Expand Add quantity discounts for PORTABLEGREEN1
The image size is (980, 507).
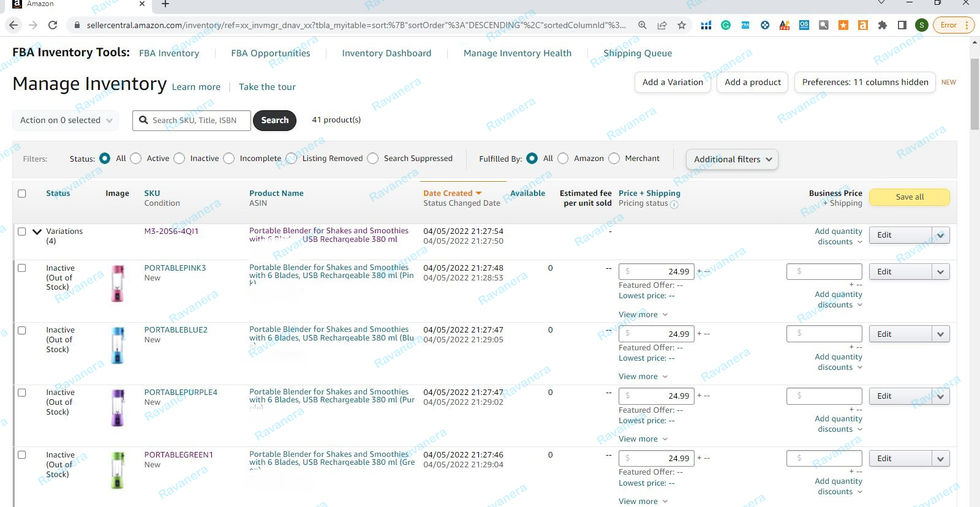tap(838, 486)
